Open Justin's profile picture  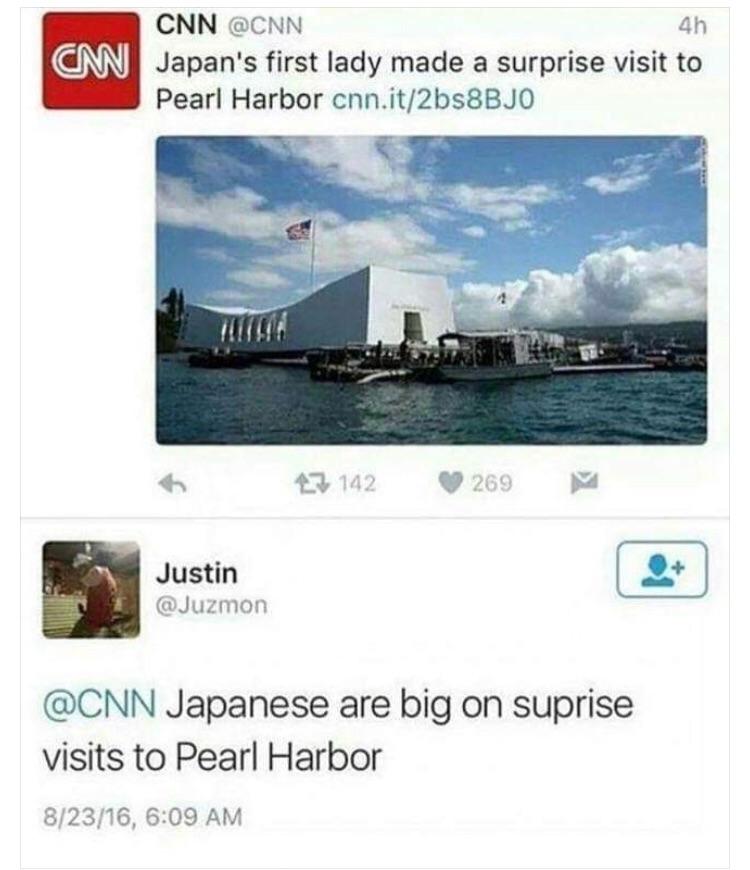(x=91, y=589)
